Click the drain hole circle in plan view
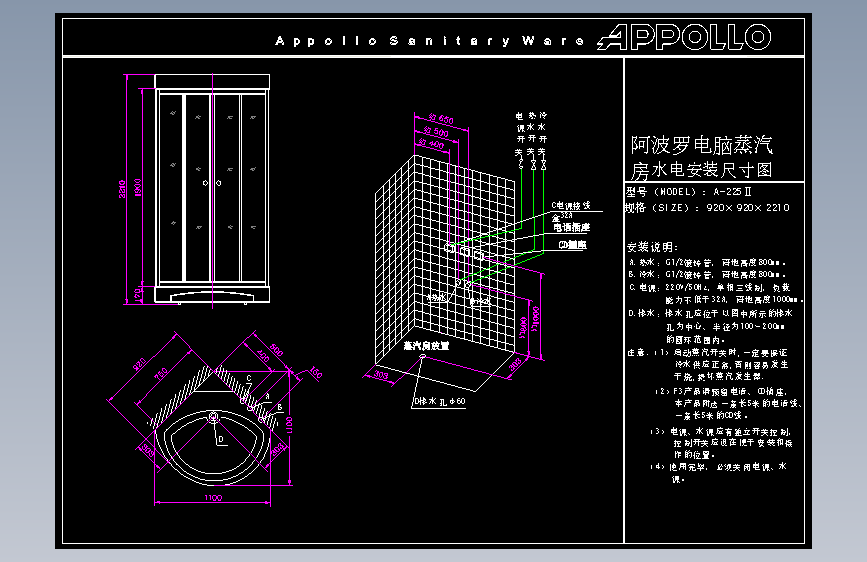 tap(213, 417)
